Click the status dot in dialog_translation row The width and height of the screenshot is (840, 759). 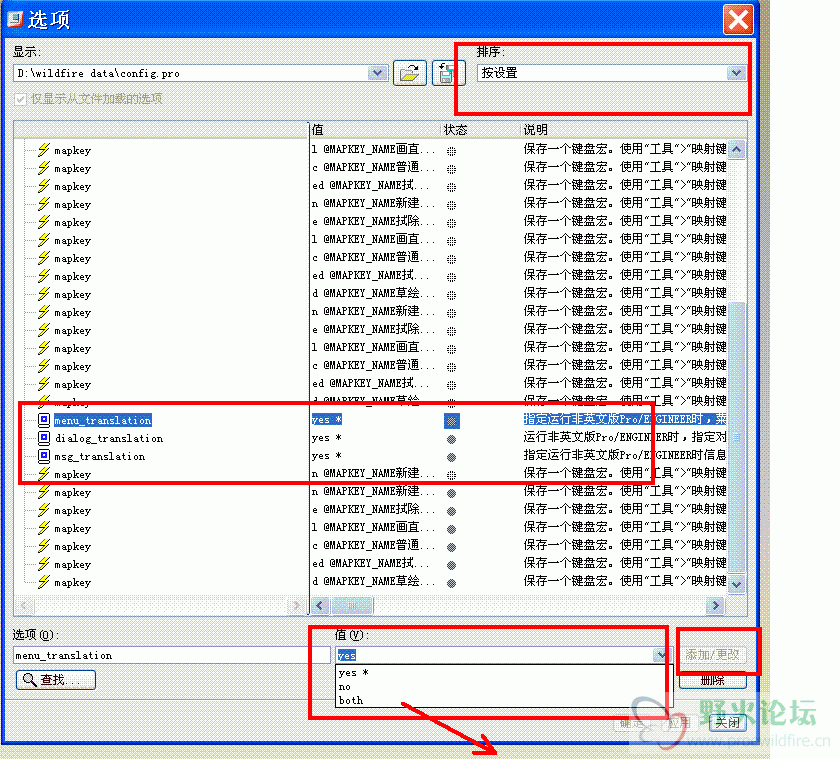click(x=452, y=439)
